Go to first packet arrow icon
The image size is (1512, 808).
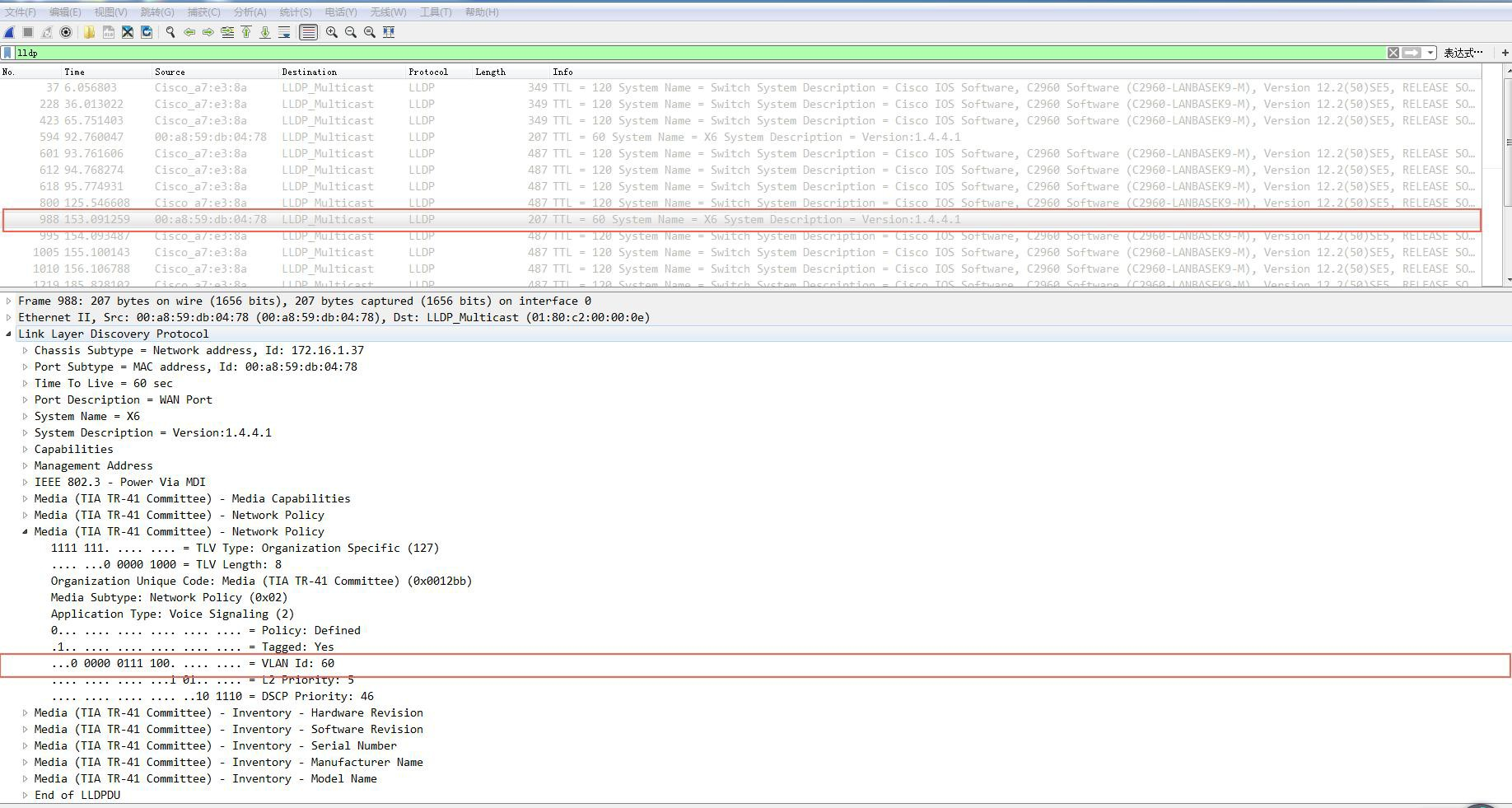point(246,32)
